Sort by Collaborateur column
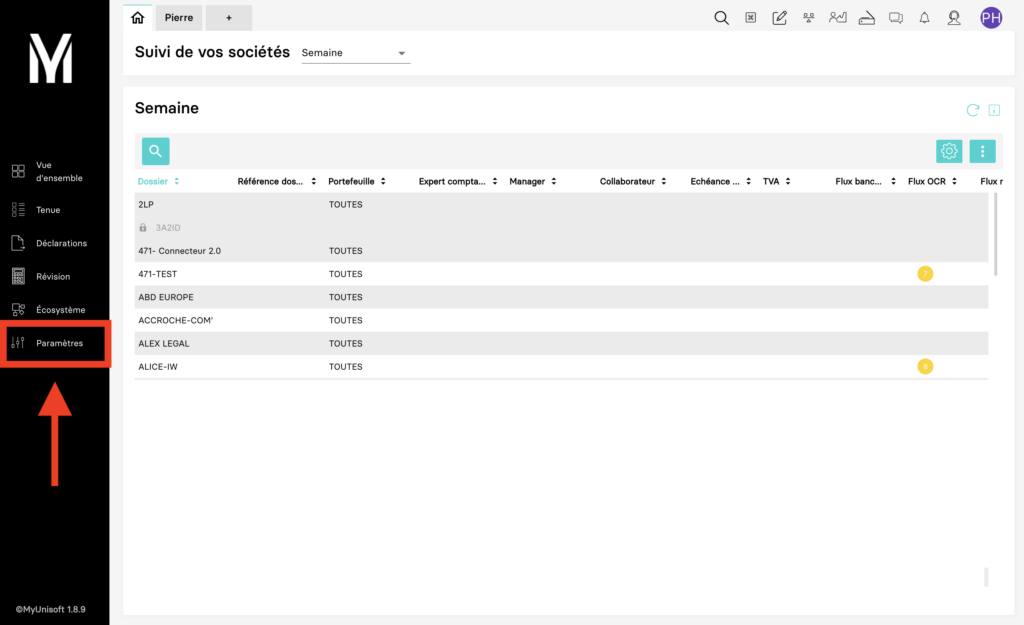Image resolution: width=1024 pixels, height=625 pixels. click(632, 181)
